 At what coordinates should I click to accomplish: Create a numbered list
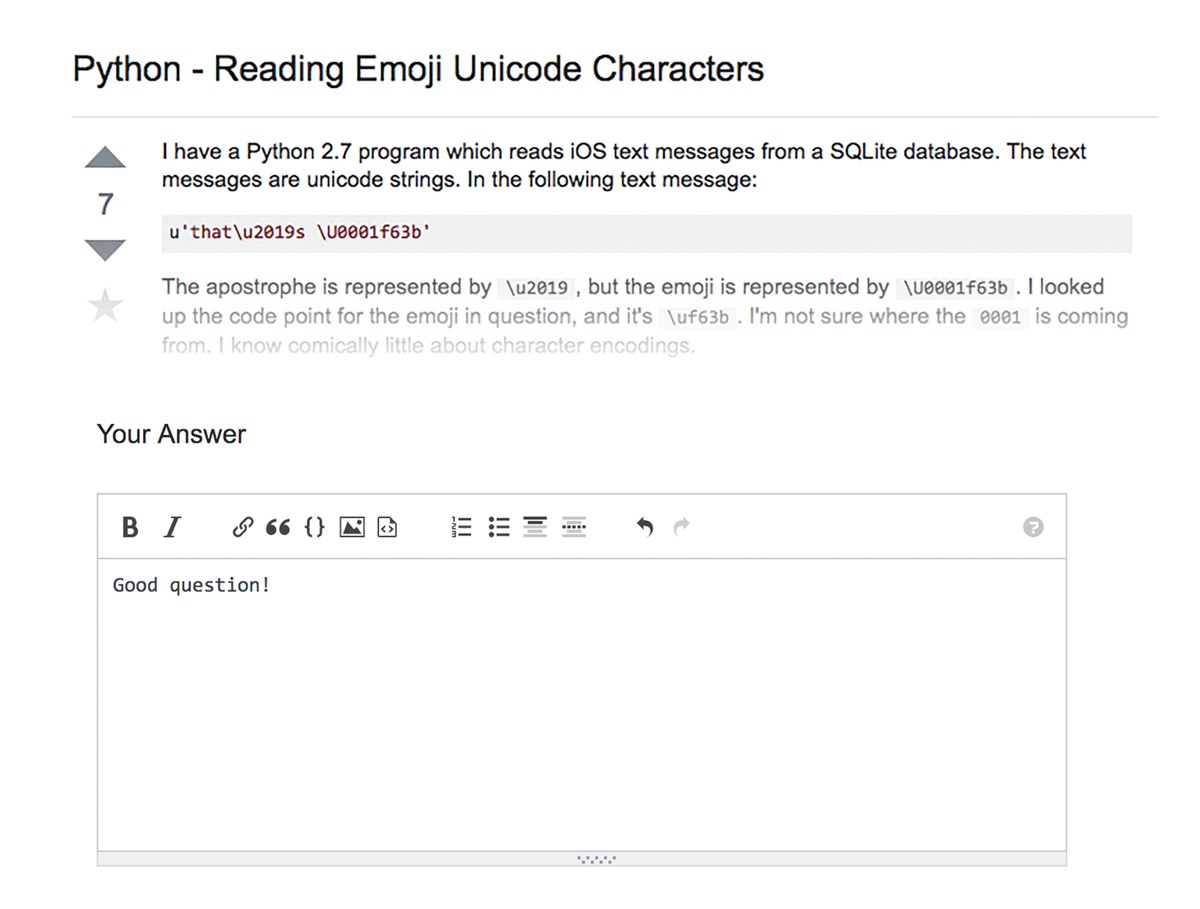pyautogui.click(x=461, y=527)
